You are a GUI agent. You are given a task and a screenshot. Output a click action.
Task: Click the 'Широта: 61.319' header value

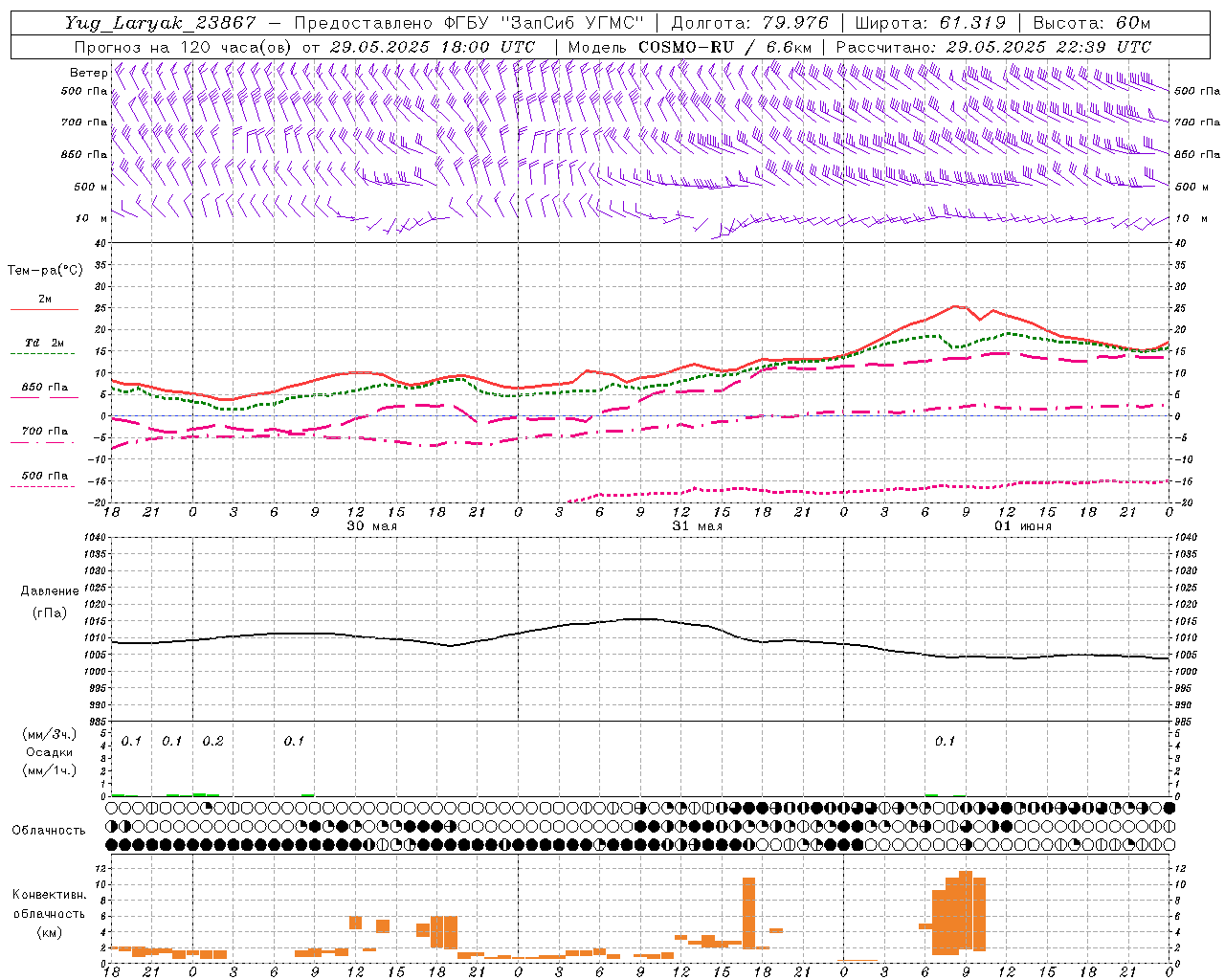point(930,23)
